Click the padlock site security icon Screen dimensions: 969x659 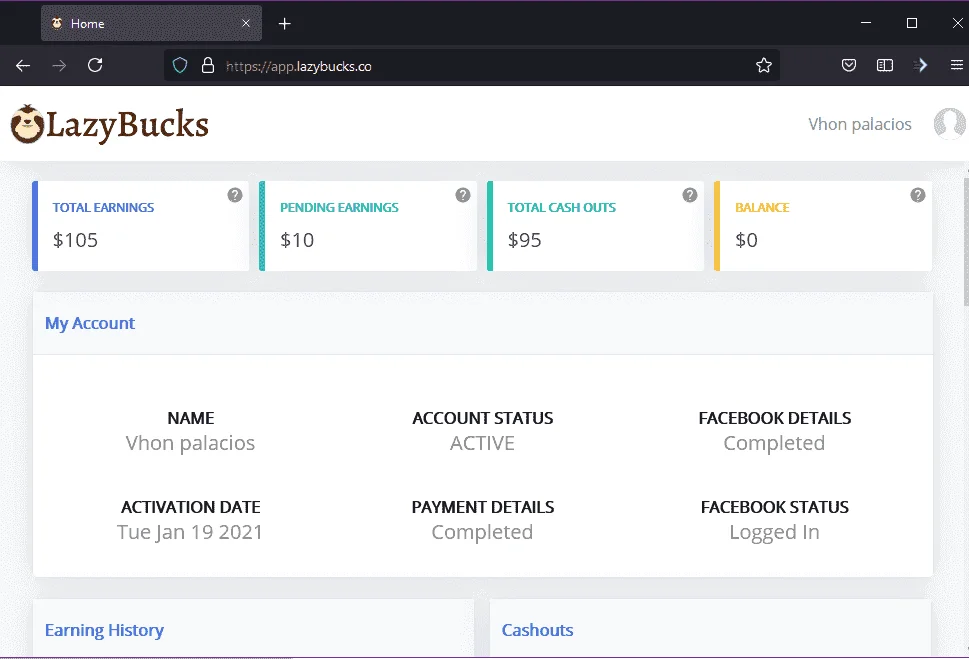pyautogui.click(x=208, y=66)
